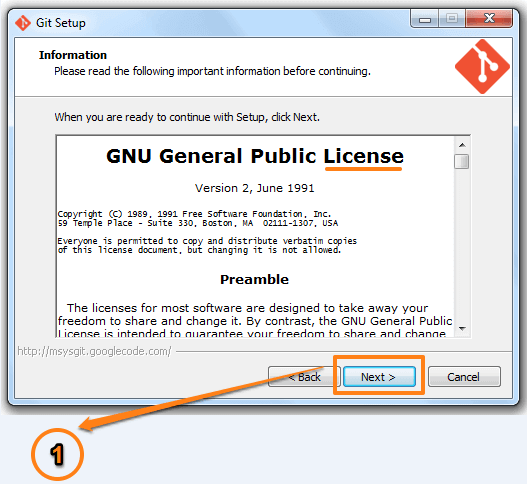Click the Git icon in the title bar

(x=23, y=23)
